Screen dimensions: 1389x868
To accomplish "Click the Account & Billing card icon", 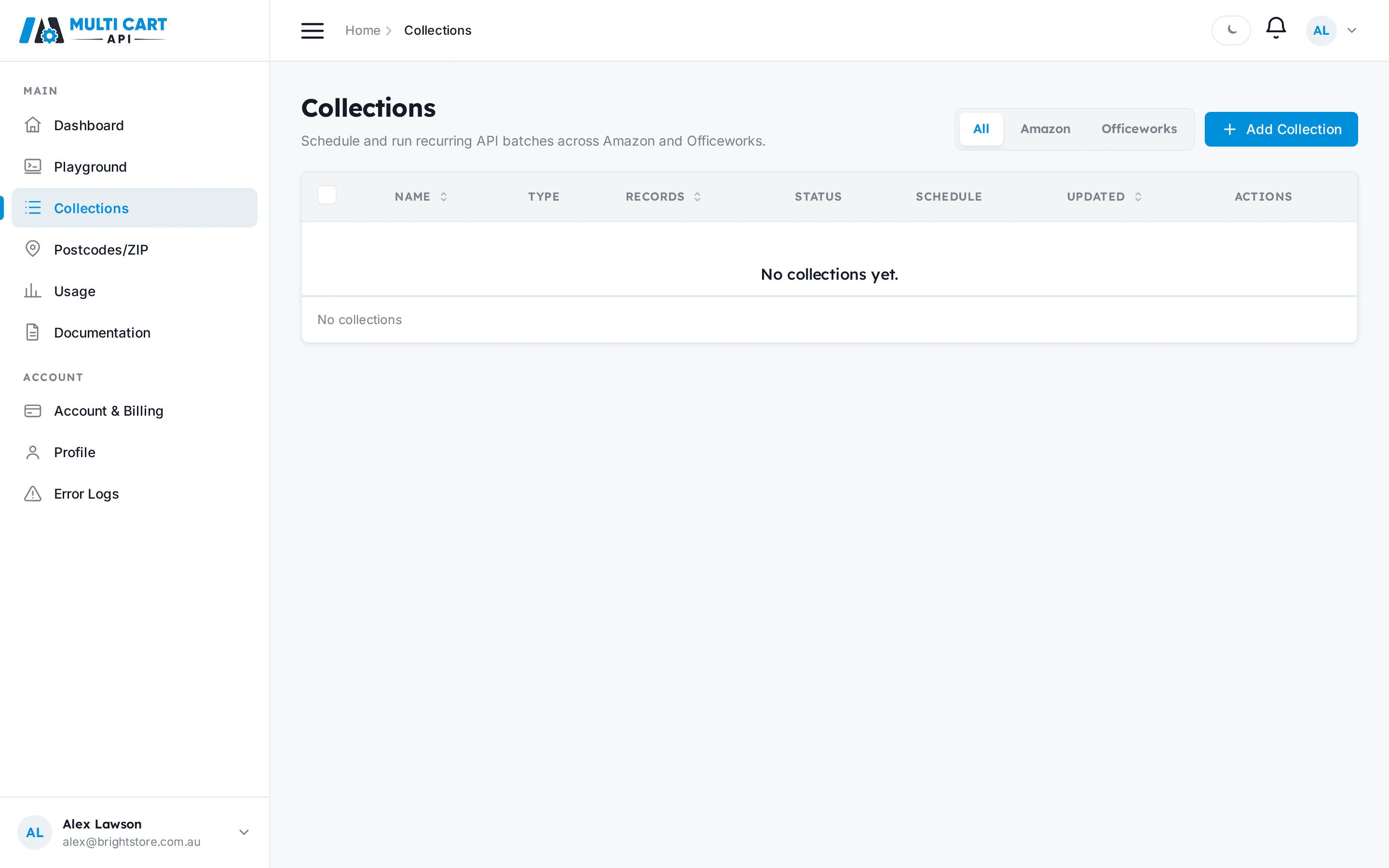I will (x=33, y=411).
